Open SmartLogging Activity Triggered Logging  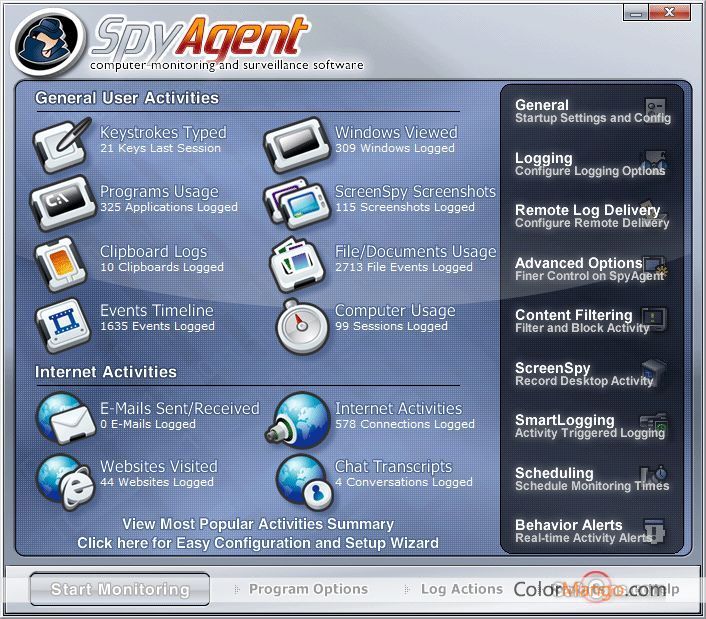coord(591,426)
